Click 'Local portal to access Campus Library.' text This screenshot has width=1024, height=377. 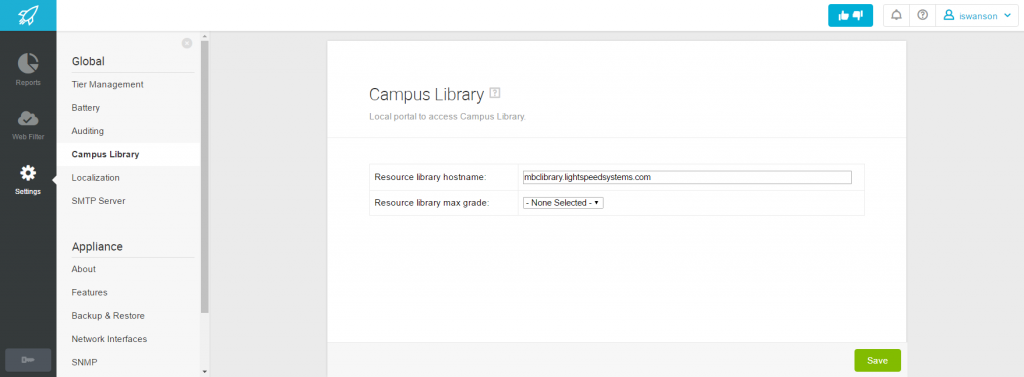(x=447, y=117)
